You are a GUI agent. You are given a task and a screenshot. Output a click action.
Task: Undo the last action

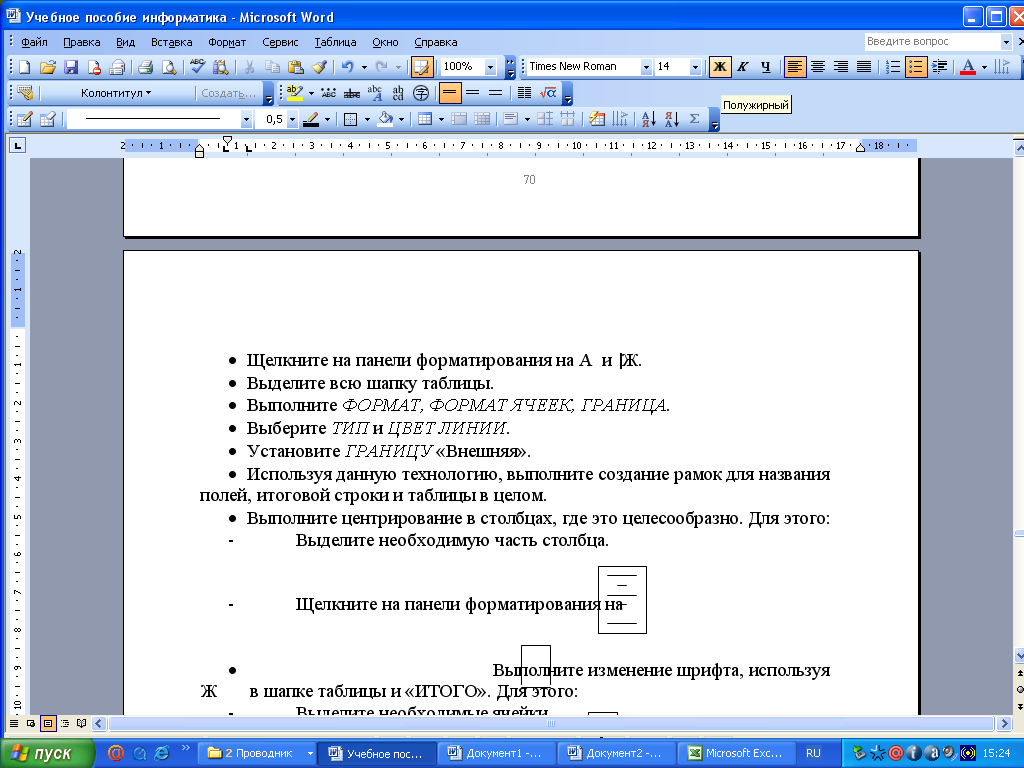(x=347, y=67)
